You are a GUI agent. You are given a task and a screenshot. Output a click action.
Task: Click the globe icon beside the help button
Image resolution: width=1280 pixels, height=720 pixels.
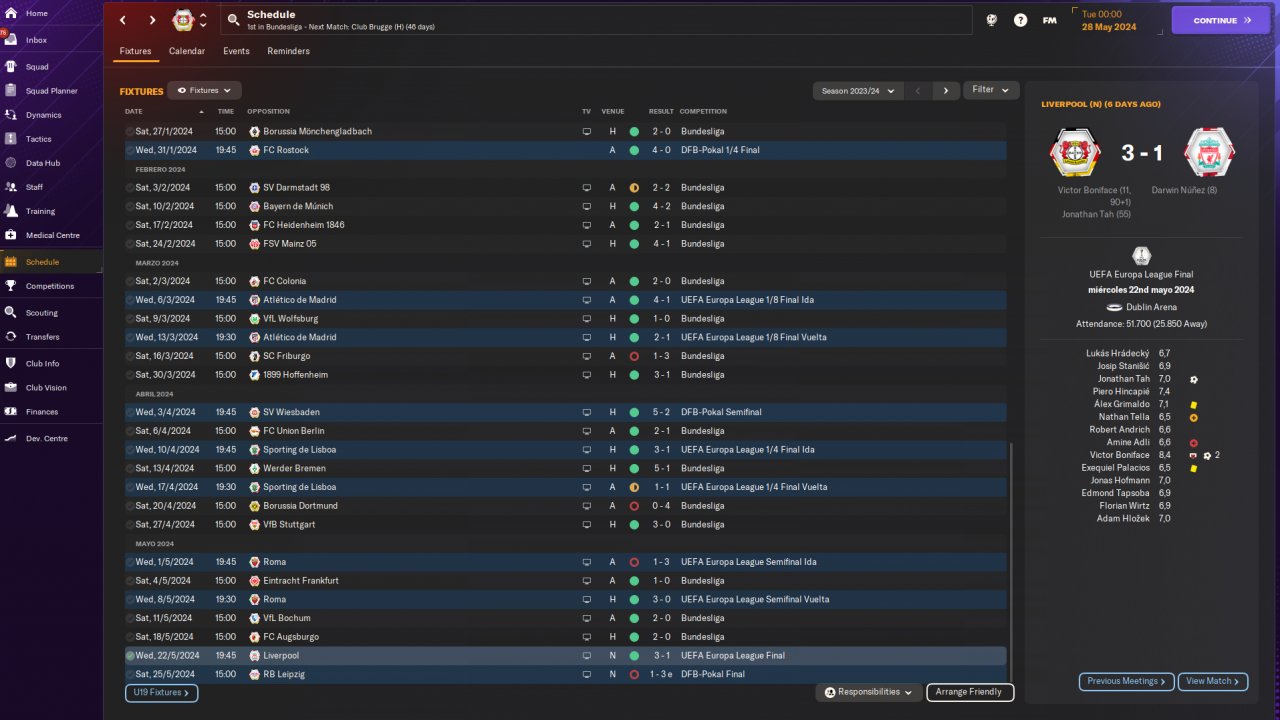pyautogui.click(x=991, y=20)
